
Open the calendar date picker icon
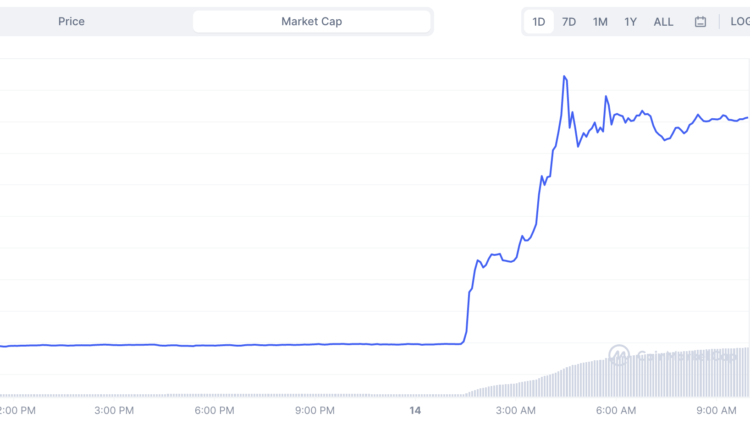[x=700, y=21]
